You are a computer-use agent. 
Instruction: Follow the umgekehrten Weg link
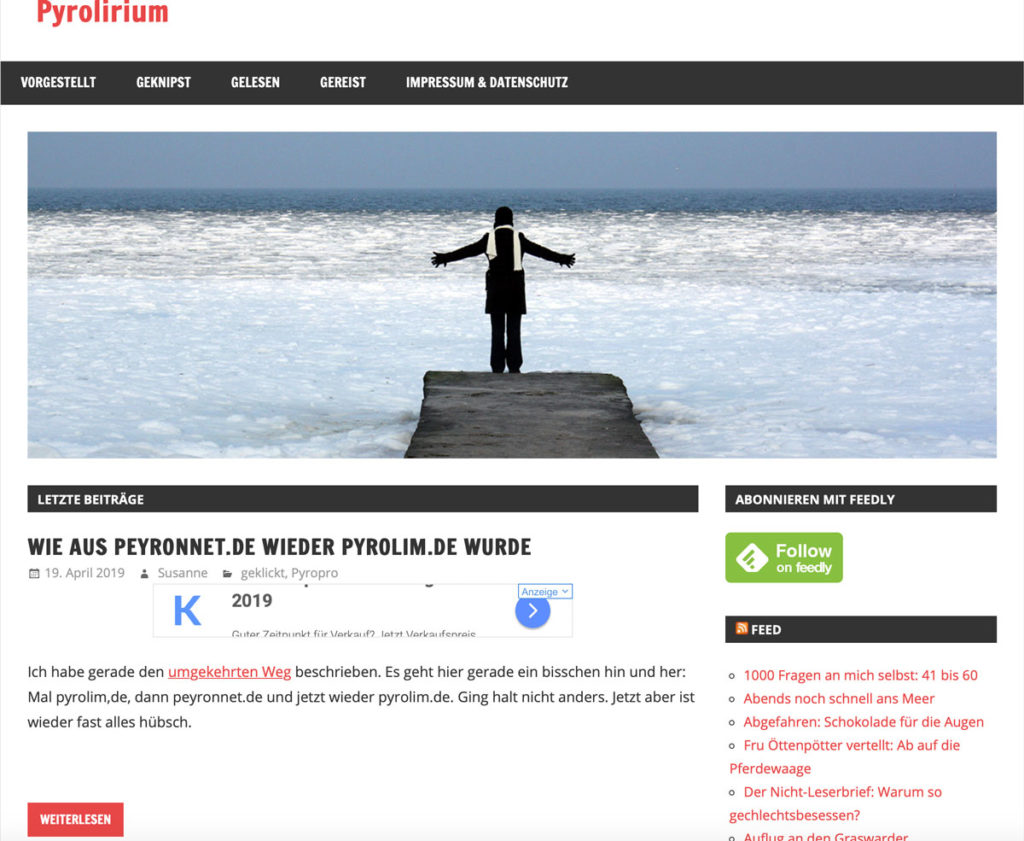(229, 672)
